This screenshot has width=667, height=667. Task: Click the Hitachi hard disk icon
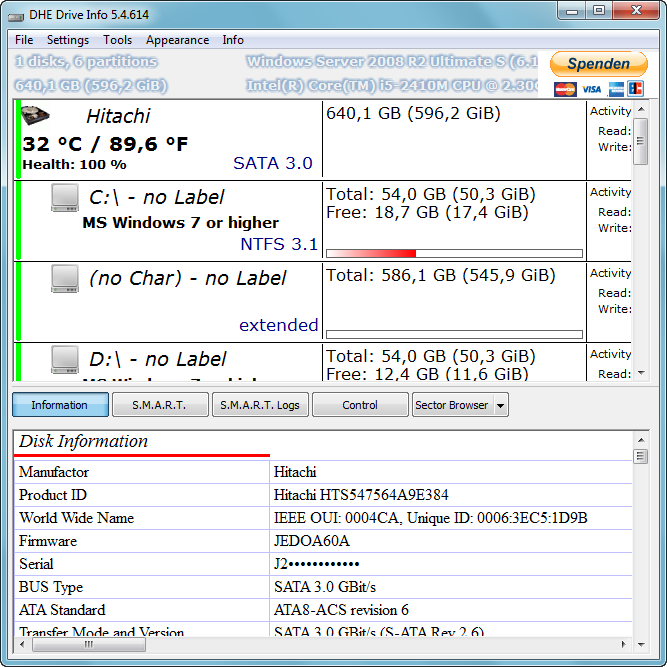(x=35, y=115)
